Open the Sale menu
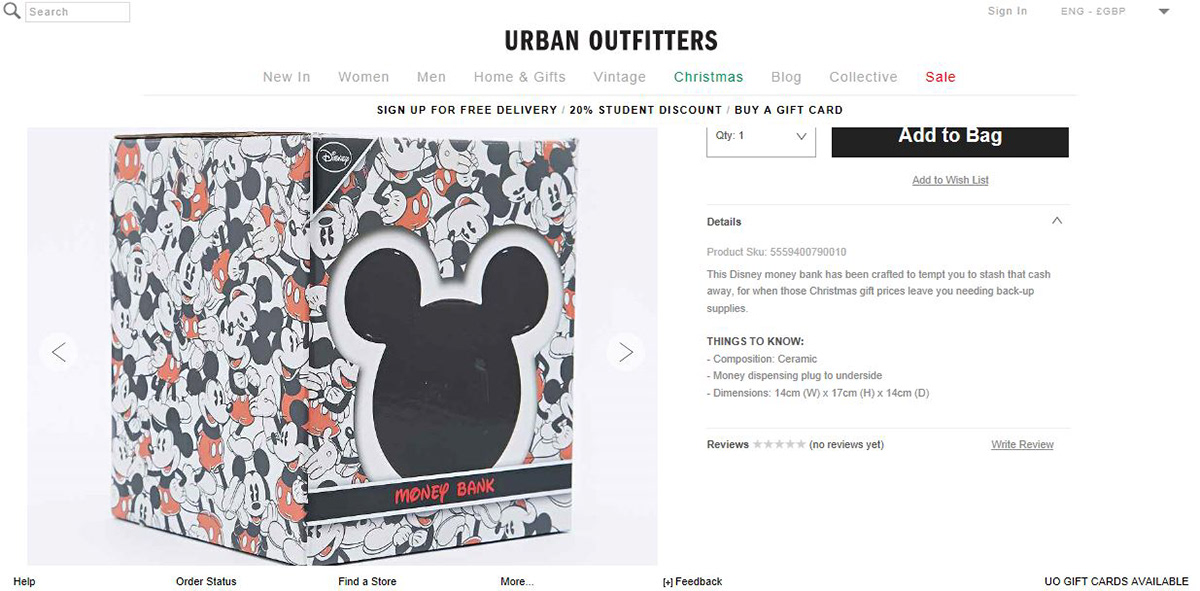1200x591 pixels. pos(940,77)
